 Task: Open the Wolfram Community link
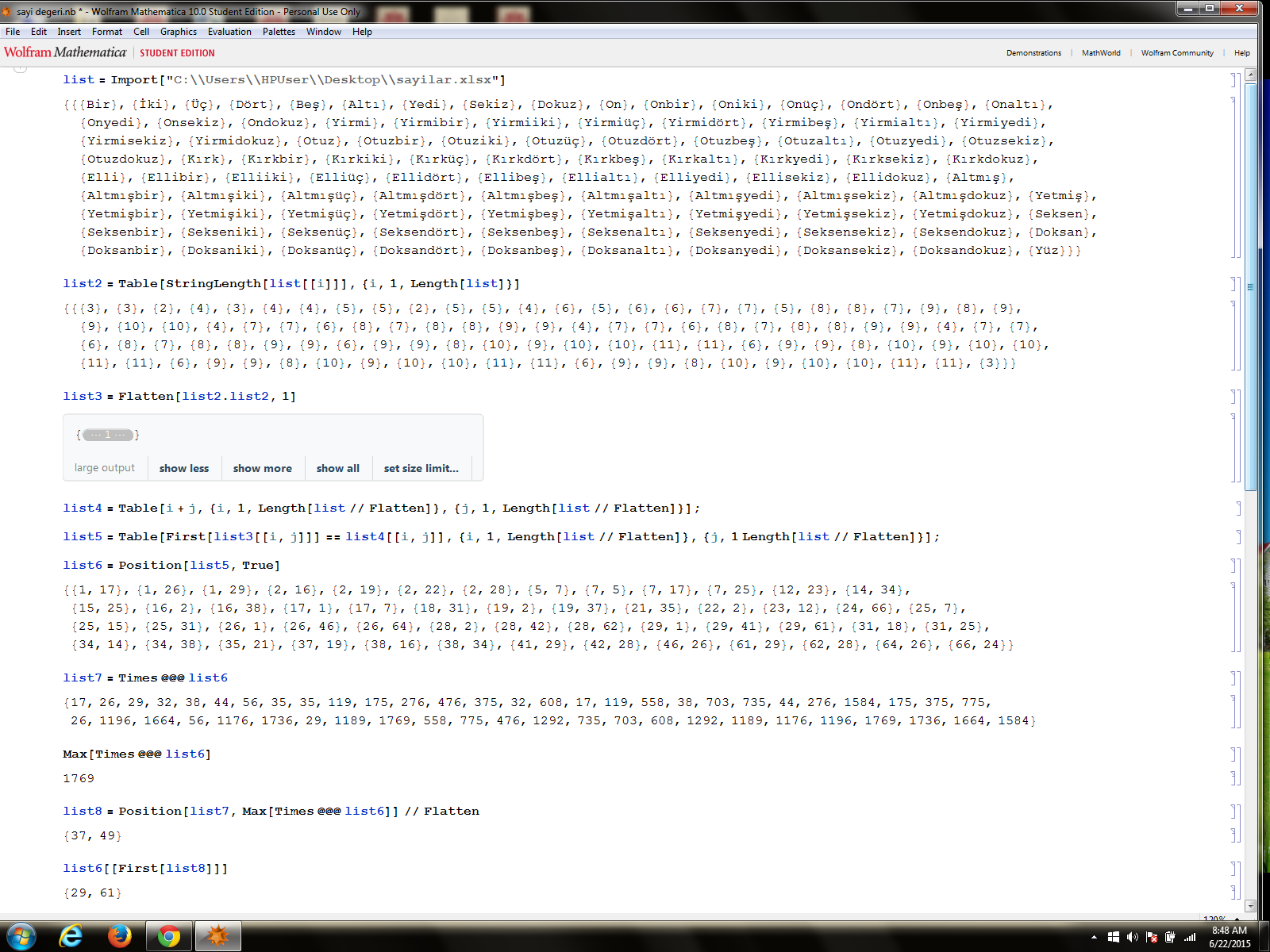(x=1176, y=53)
